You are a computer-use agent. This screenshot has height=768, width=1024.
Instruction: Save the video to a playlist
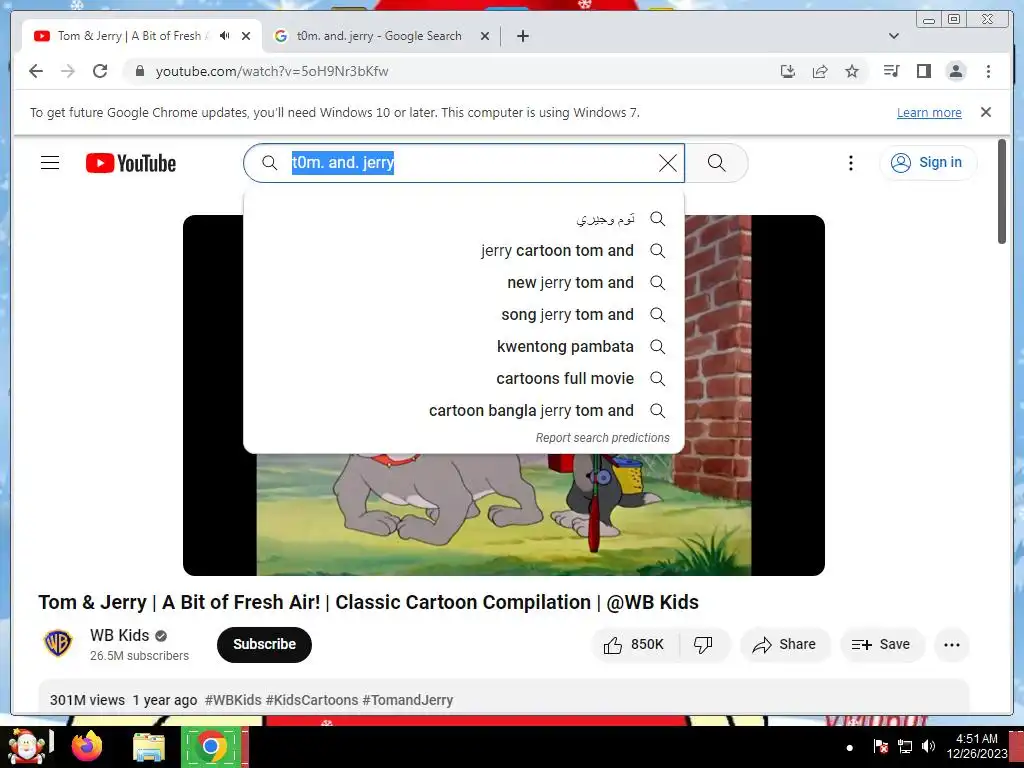click(882, 645)
